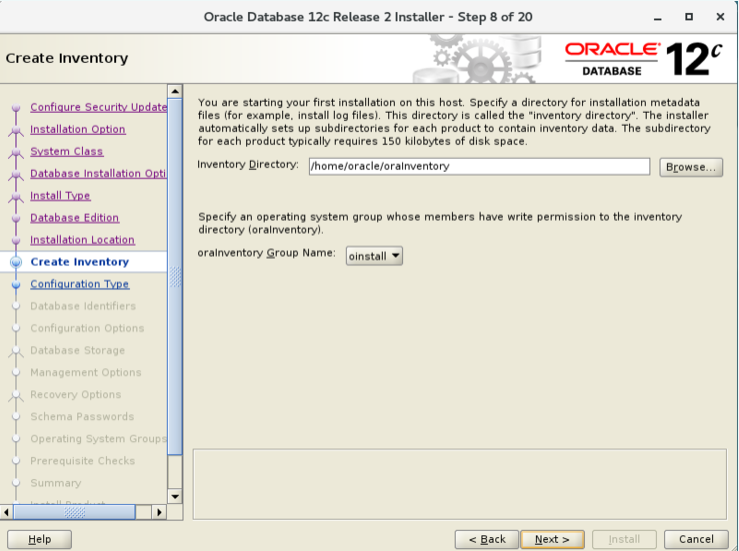Click the Database Edition step marker icon
Screen dimensions: 739x551
pos(16,218)
